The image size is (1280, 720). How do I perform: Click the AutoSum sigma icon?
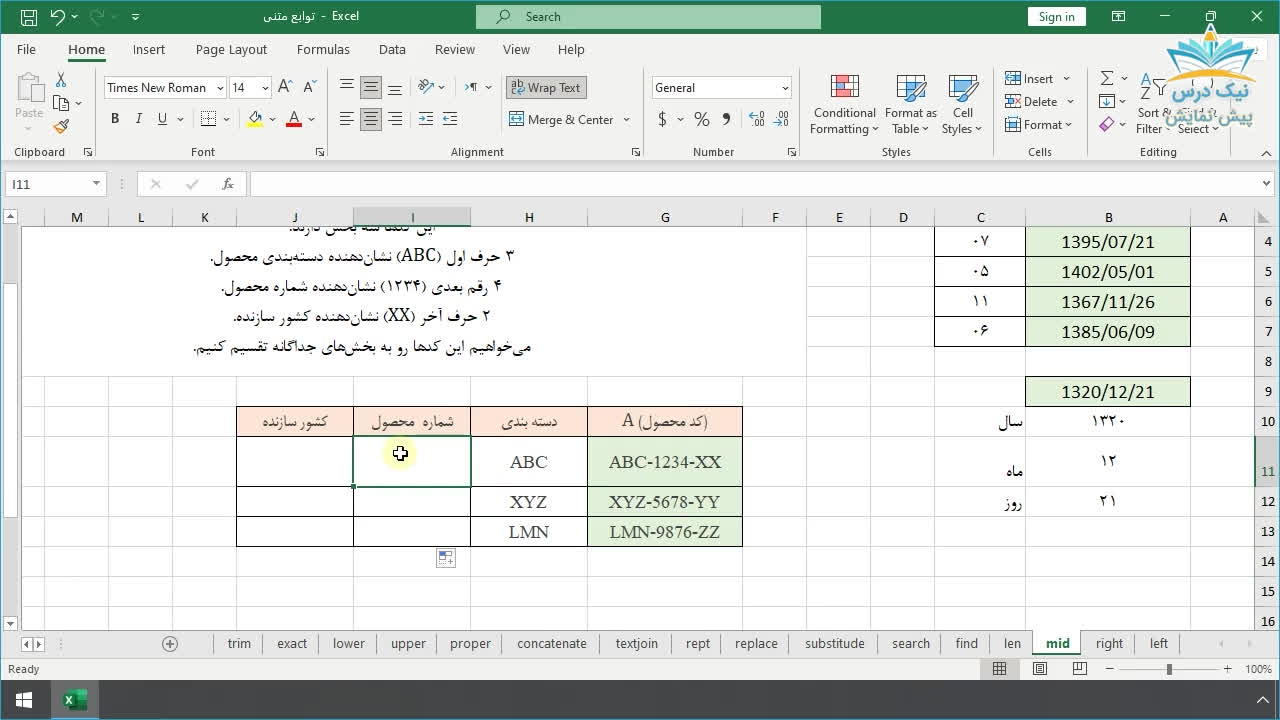1107,78
